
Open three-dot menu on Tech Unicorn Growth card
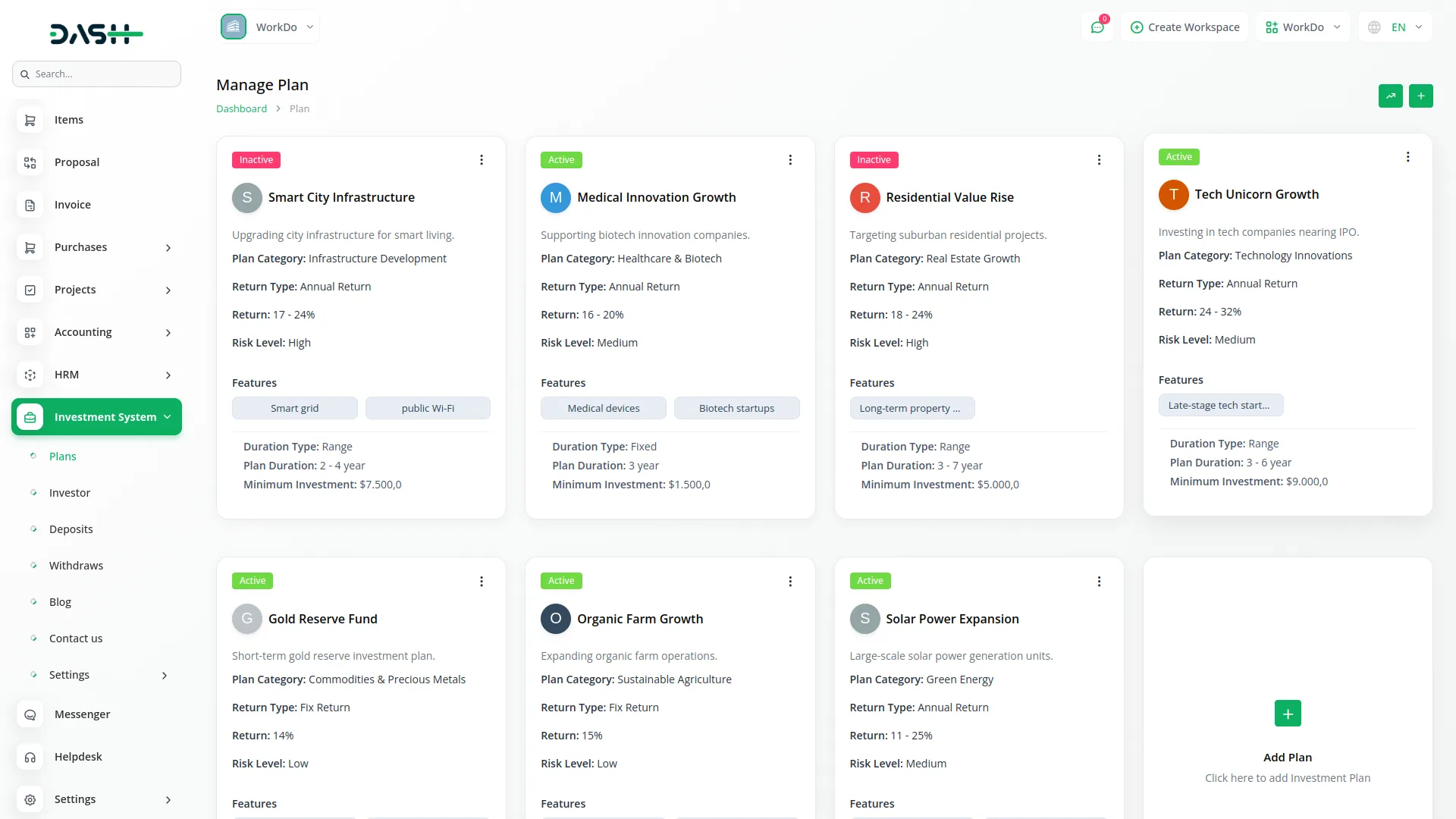[1407, 157]
